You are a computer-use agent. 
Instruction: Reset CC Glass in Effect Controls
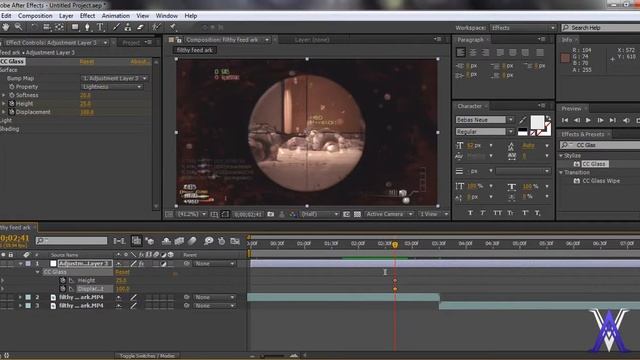coord(87,61)
